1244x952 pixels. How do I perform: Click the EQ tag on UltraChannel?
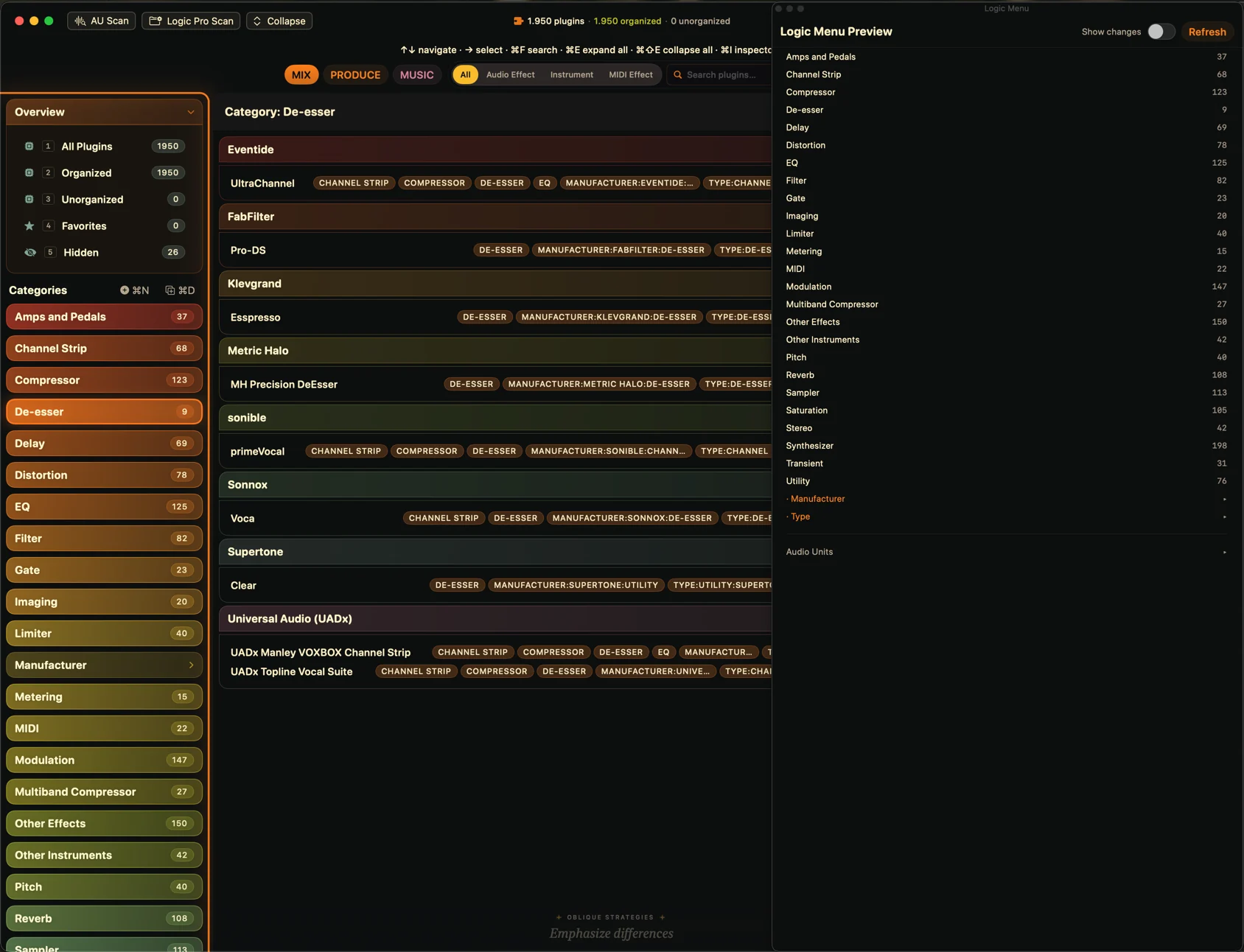click(x=545, y=183)
